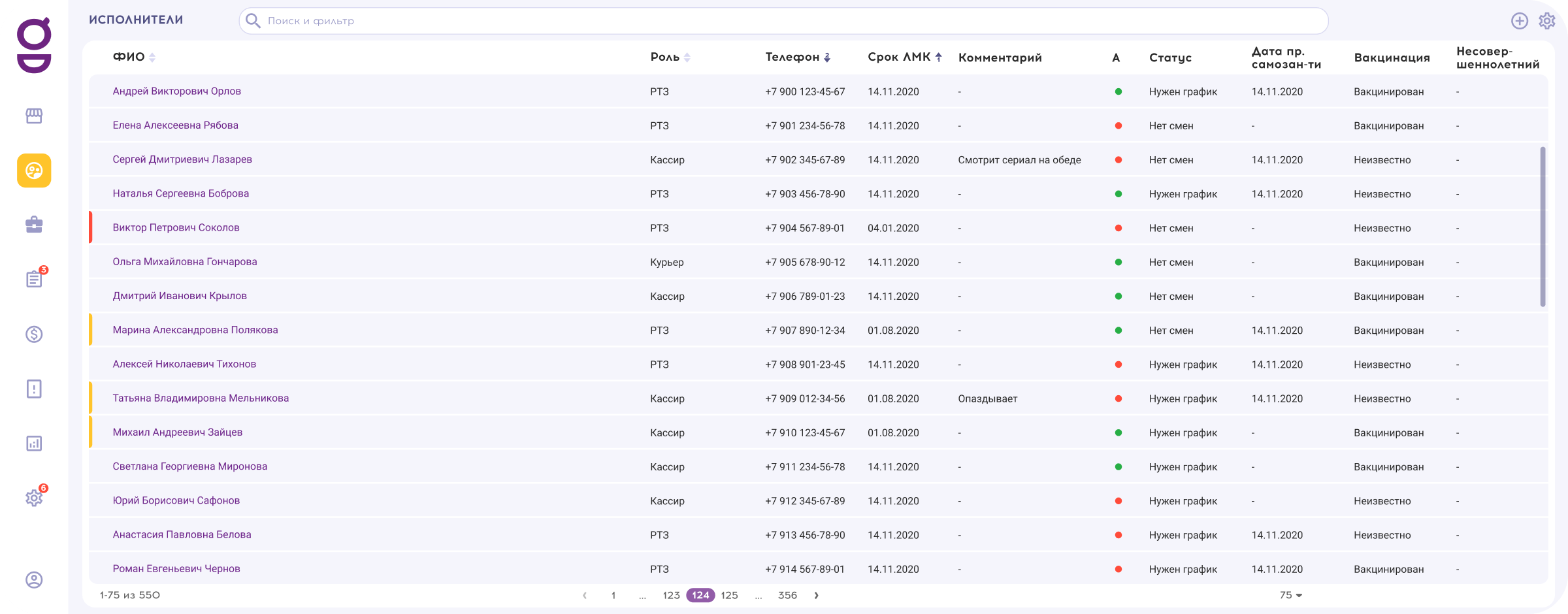Jump to last page 356
This screenshot has width=1568, height=614.
[x=787, y=595]
